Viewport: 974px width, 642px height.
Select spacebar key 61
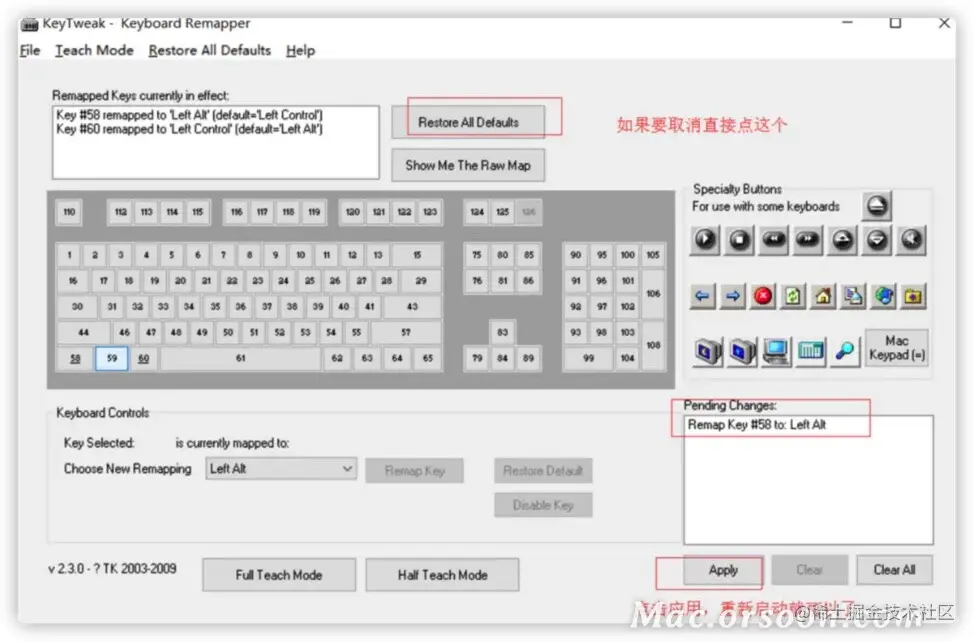point(240,358)
